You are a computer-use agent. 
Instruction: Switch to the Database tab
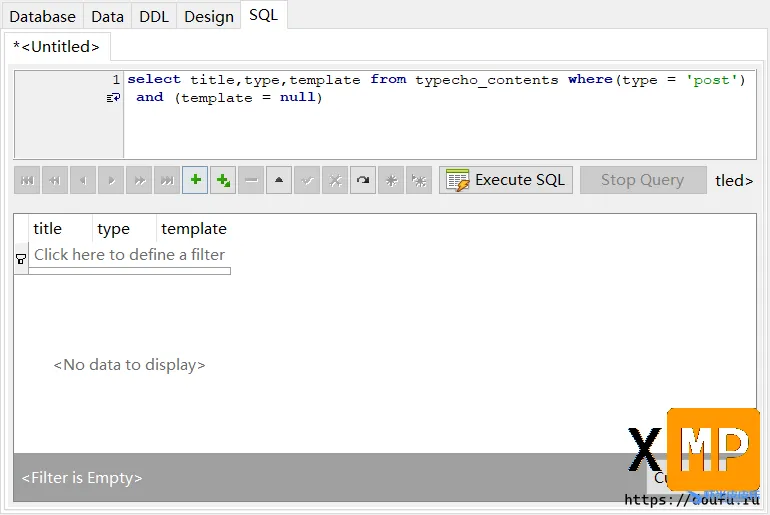pos(43,16)
